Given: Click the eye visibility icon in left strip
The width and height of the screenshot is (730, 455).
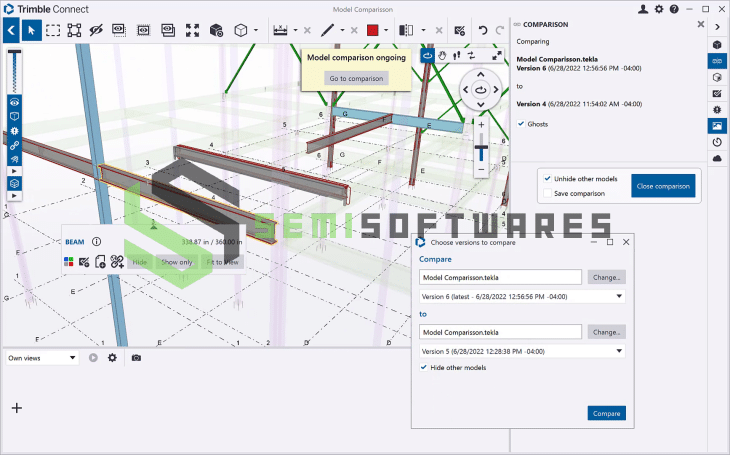Looking at the screenshot, I should coord(14,102).
